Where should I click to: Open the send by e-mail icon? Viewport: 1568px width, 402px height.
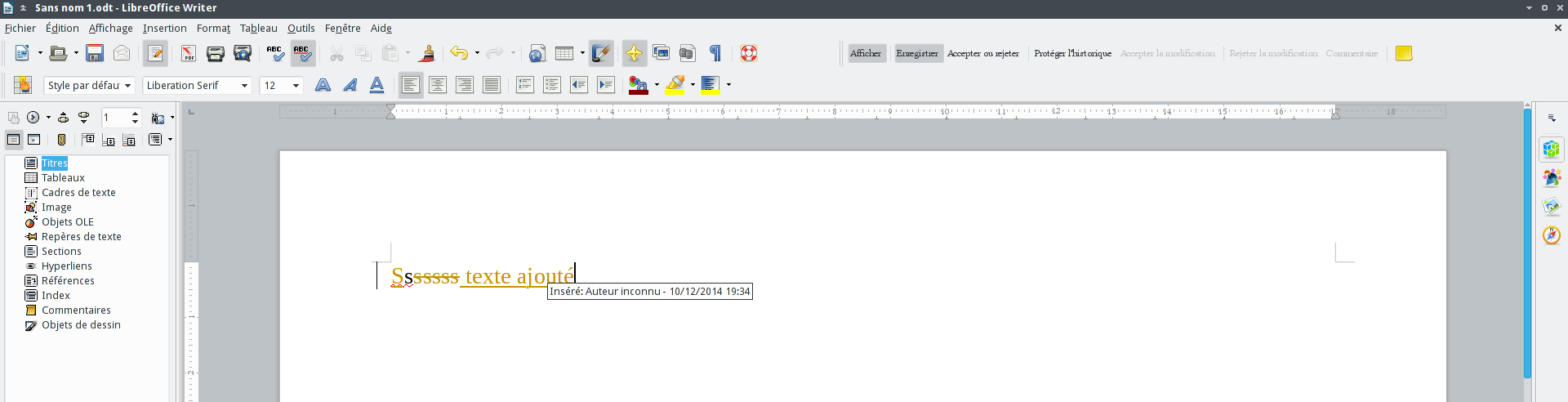pyautogui.click(x=122, y=53)
